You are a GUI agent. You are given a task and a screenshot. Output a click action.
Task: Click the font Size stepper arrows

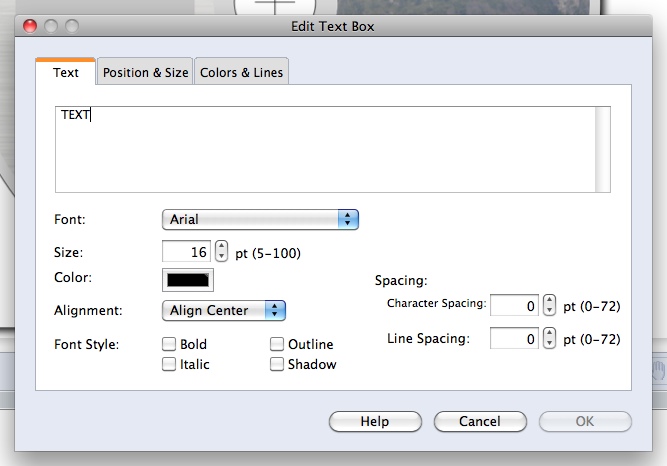(x=222, y=253)
